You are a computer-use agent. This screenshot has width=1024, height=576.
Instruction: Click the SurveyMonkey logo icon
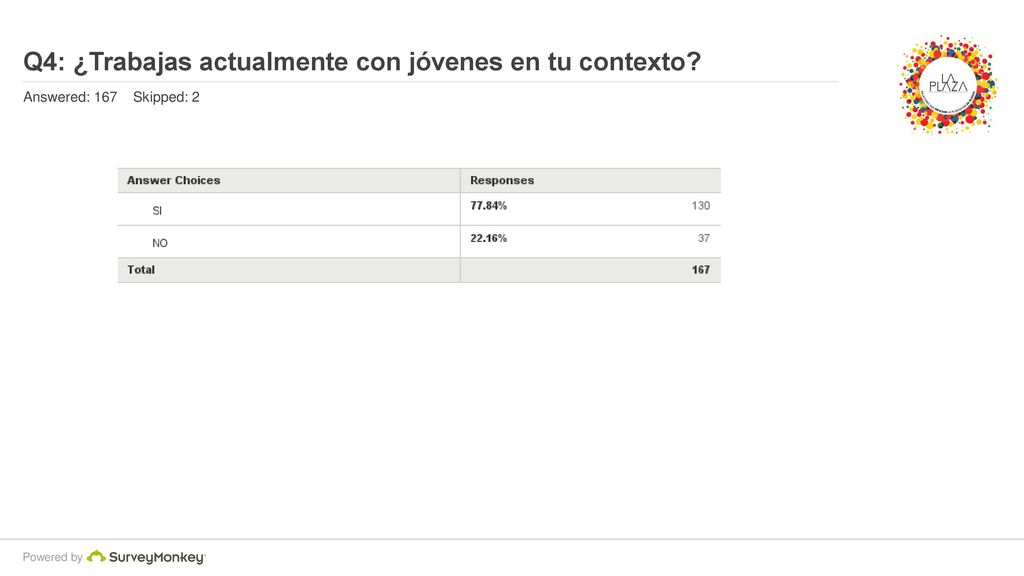(96, 556)
